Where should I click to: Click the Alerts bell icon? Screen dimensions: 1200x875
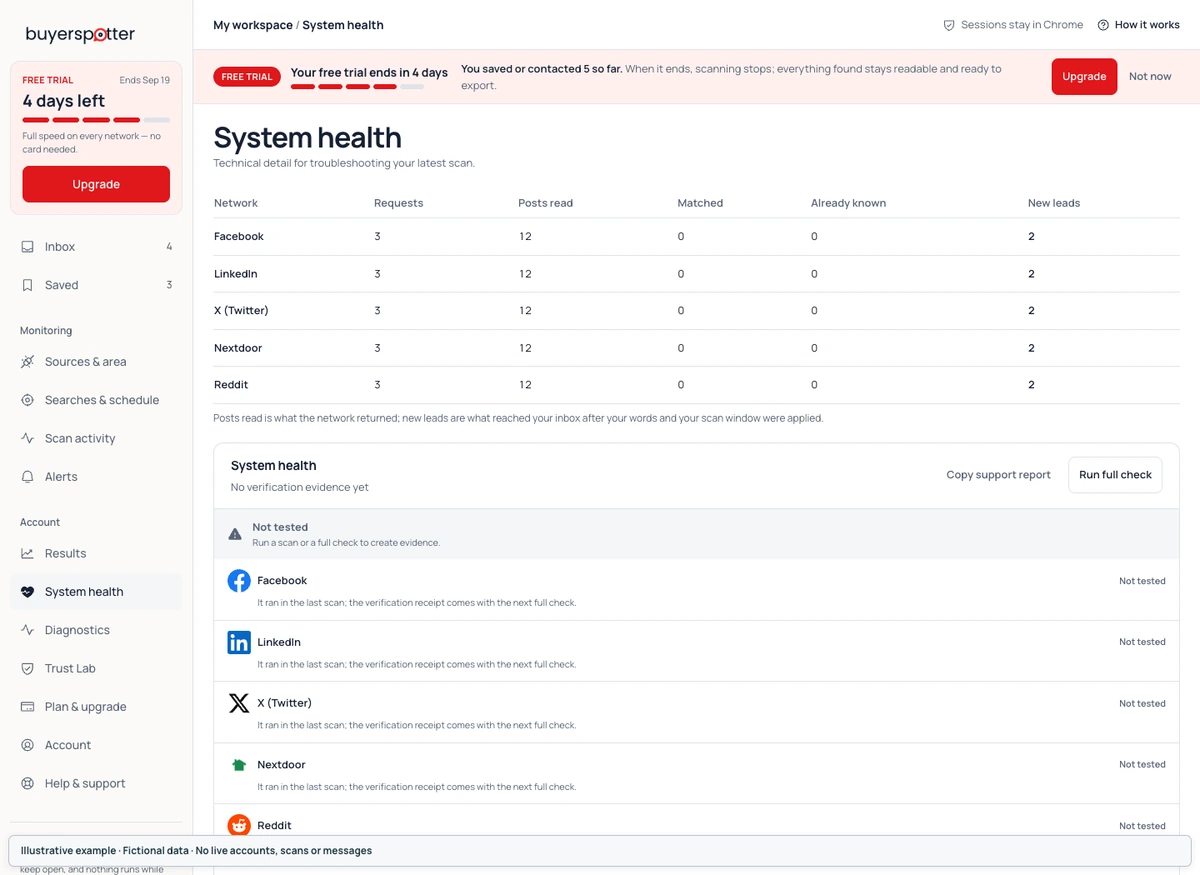(28, 477)
